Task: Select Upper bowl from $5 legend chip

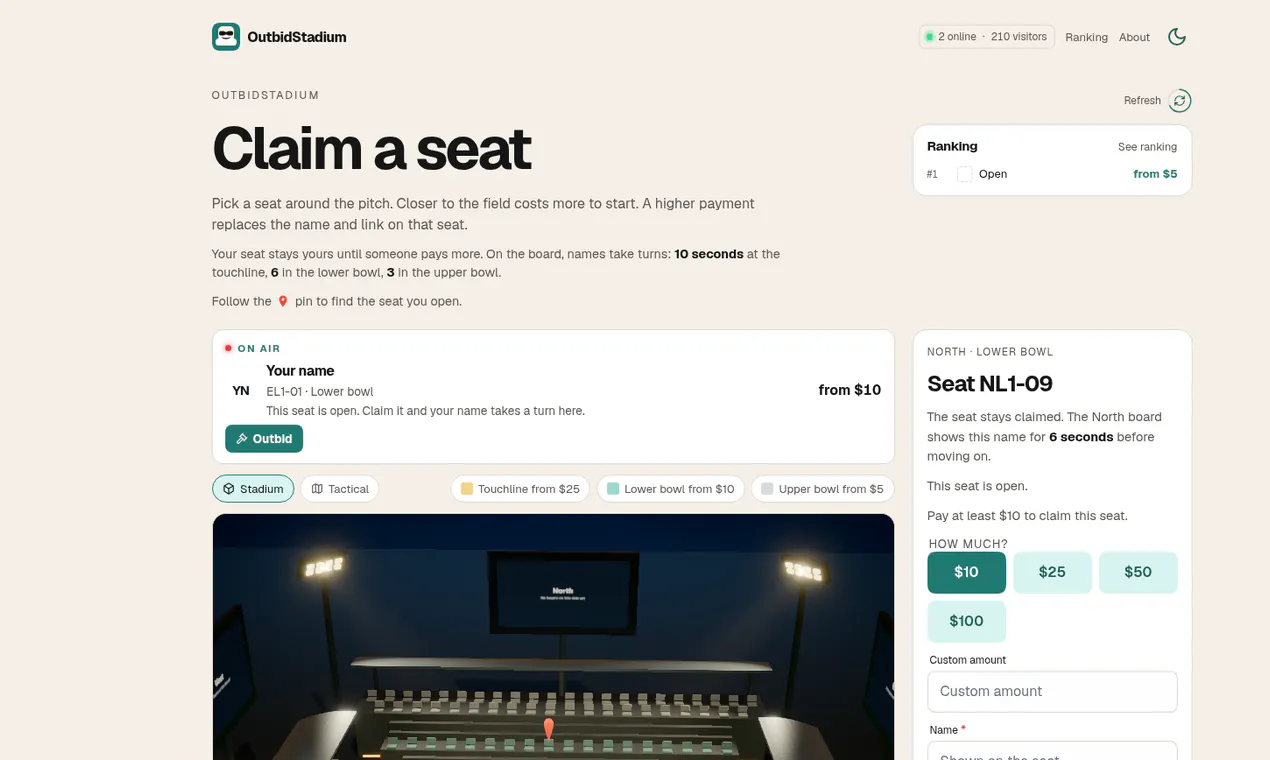Action: click(822, 488)
